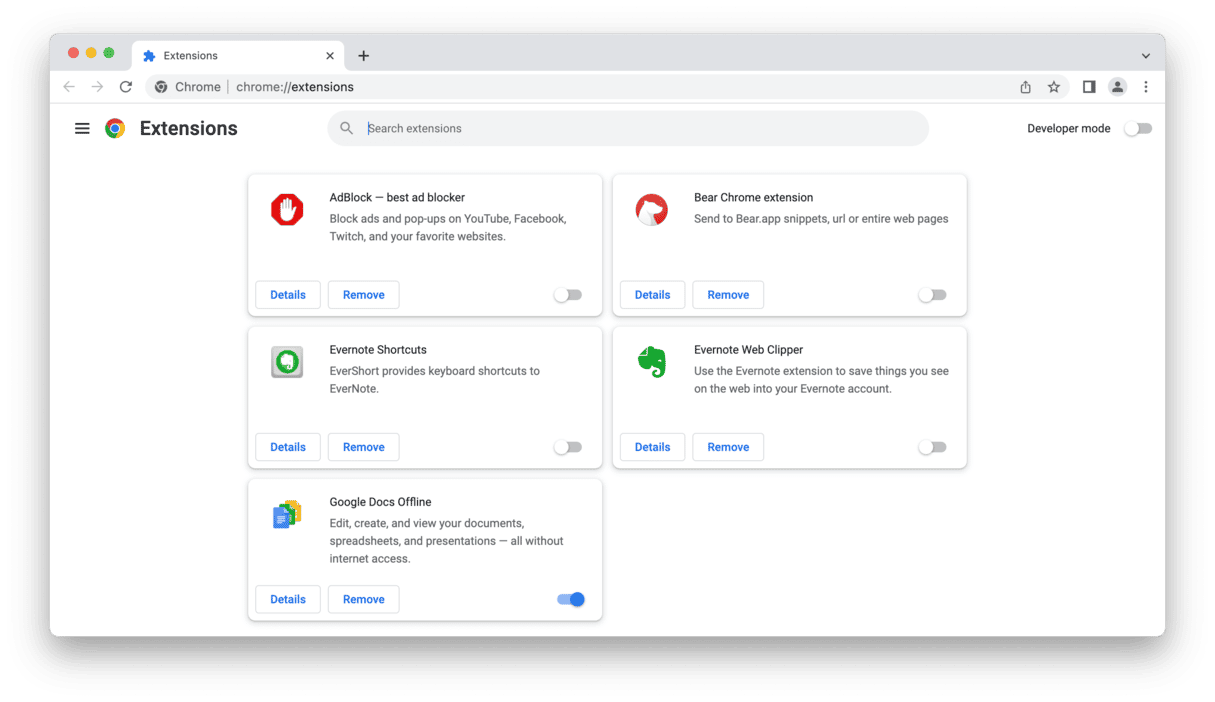This screenshot has width=1215, height=702.
Task: Expand the tab list chevron
Action: pos(1146,55)
